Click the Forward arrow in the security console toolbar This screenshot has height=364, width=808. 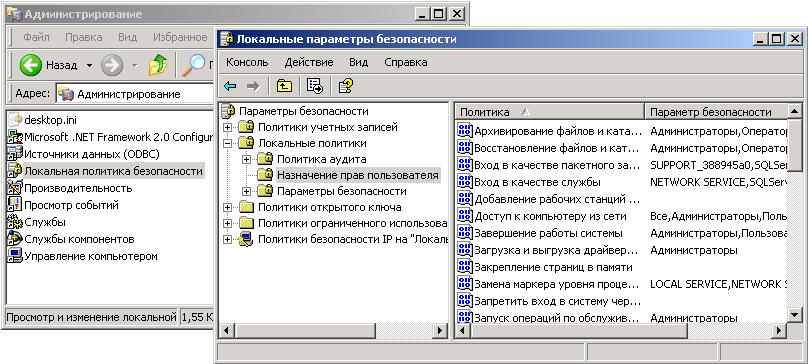click(x=252, y=86)
